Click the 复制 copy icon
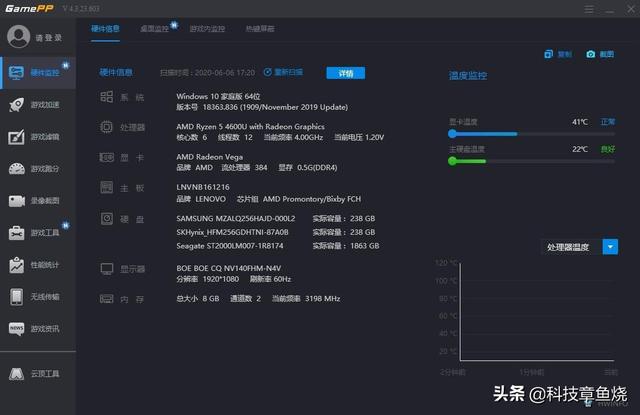The width and height of the screenshot is (640, 415). (x=549, y=54)
